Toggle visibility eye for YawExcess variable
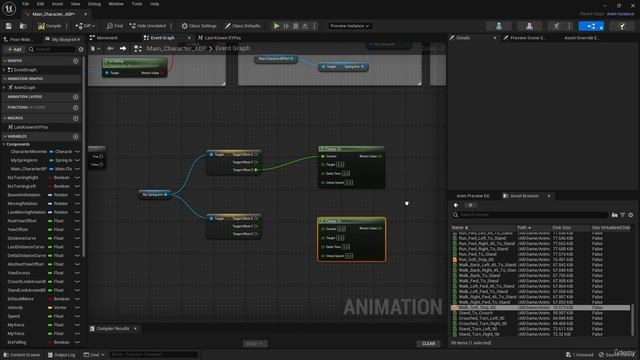 (77, 273)
